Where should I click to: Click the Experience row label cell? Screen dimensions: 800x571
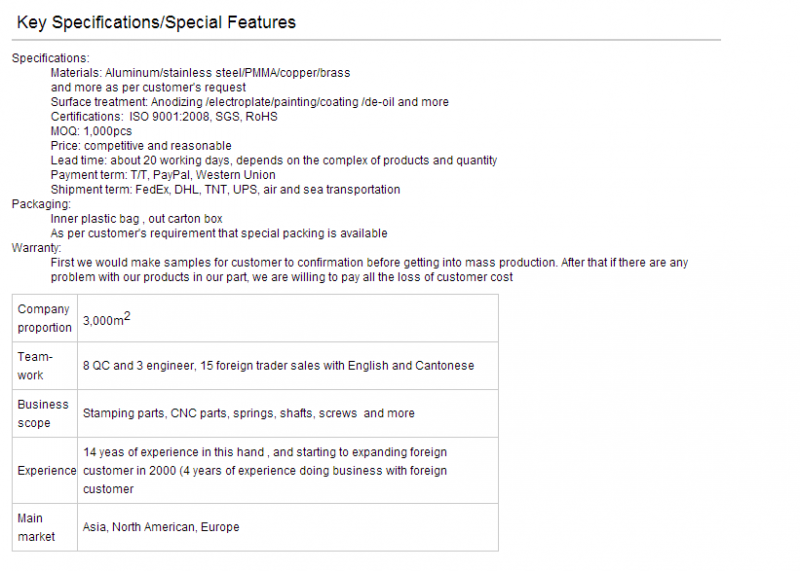click(x=45, y=470)
